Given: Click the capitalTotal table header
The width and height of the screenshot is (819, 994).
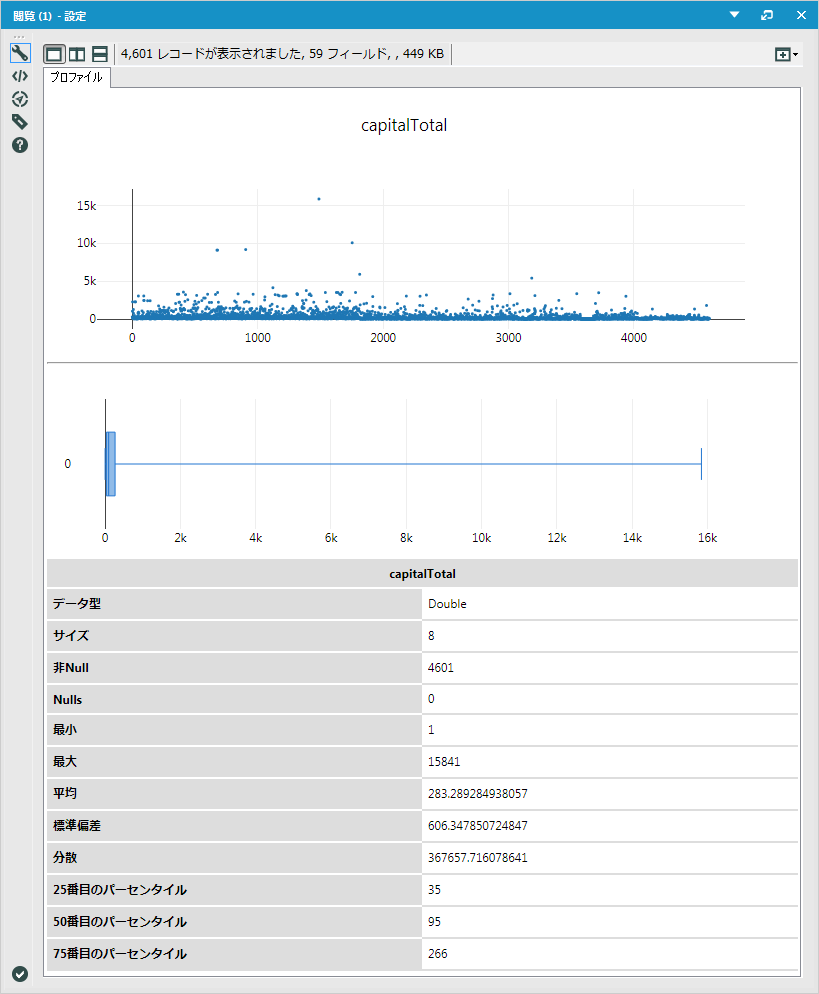Looking at the screenshot, I should (422, 574).
